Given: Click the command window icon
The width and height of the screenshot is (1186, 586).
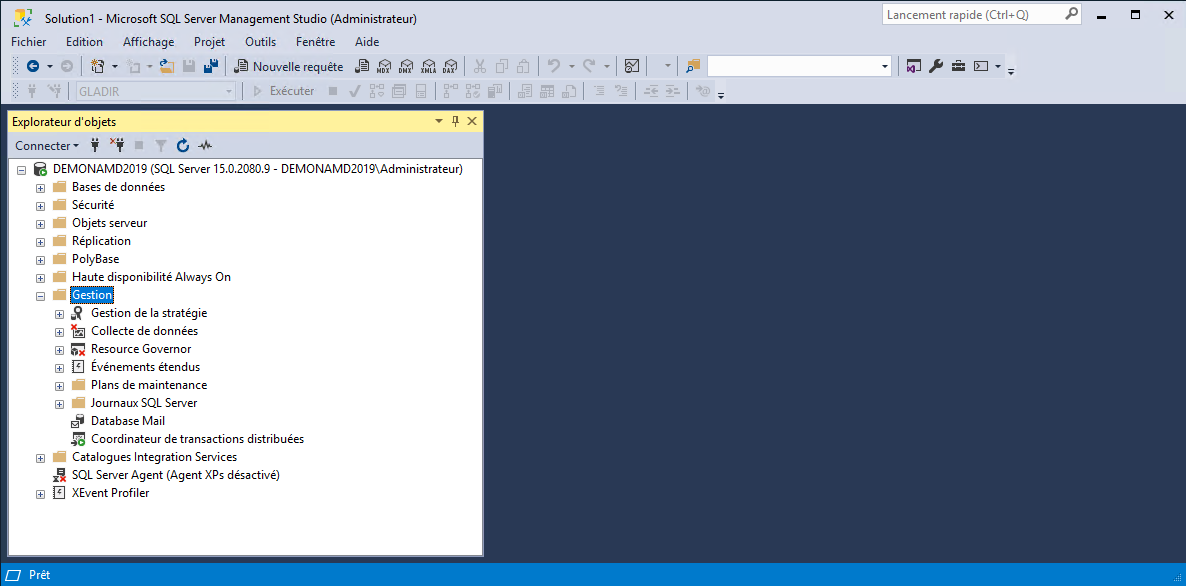Looking at the screenshot, I should point(981,67).
